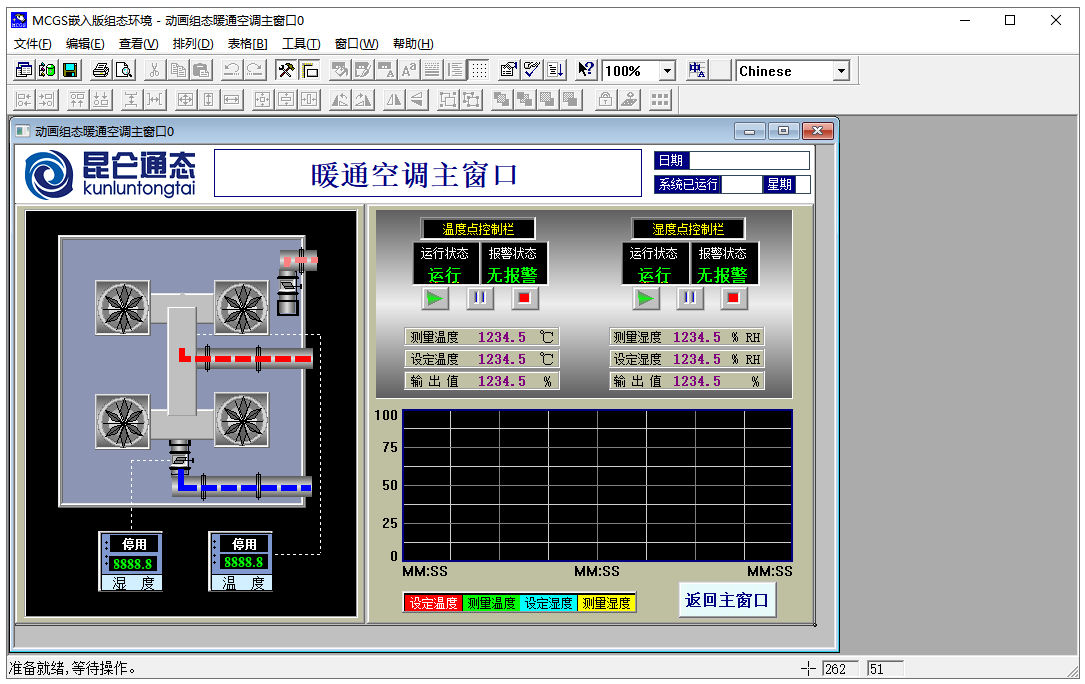This screenshot has width=1085, height=684.
Task: Click the multi-grid layout icon
Action: tap(660, 100)
